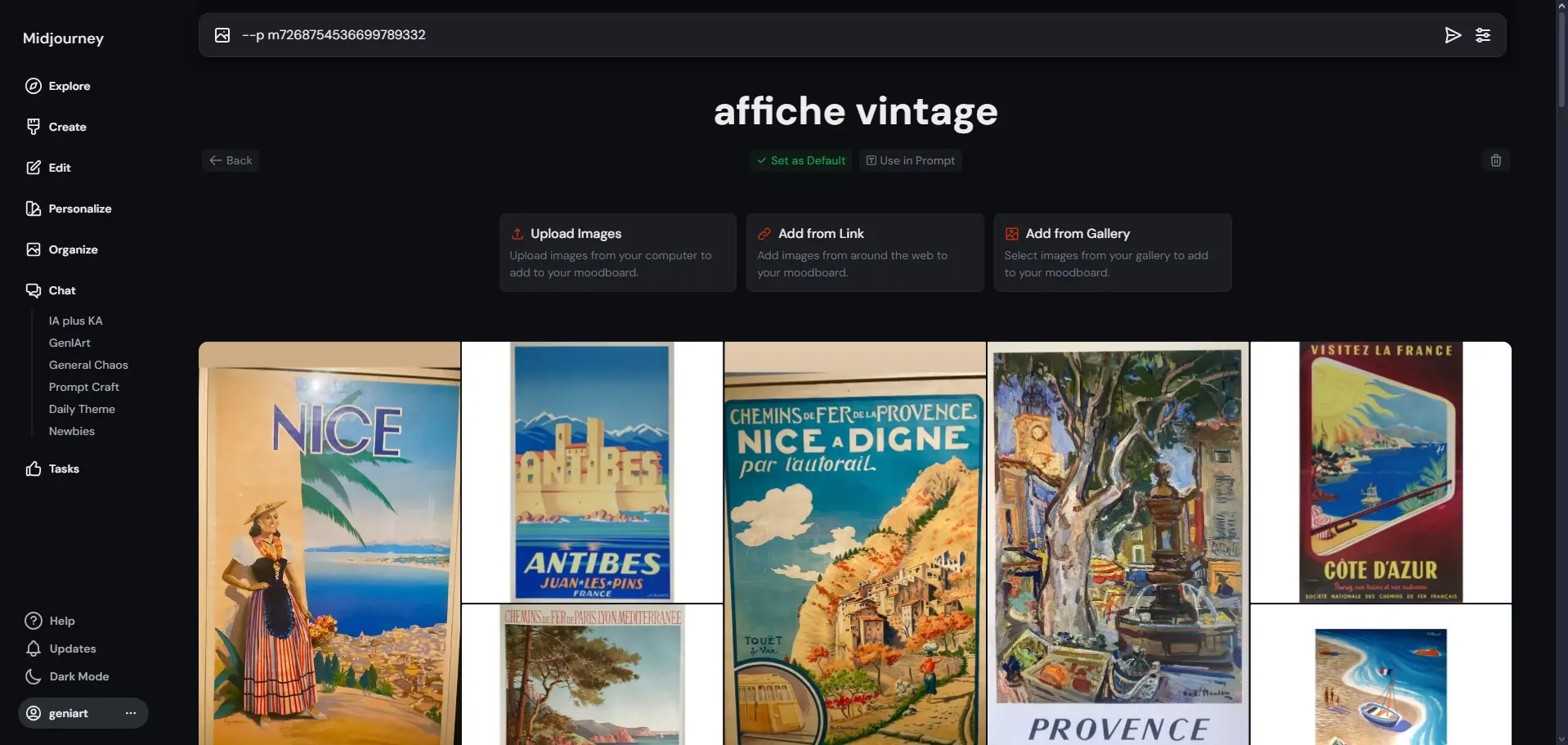The image size is (1568, 745).
Task: Open the Updates link
Action: (x=60, y=649)
